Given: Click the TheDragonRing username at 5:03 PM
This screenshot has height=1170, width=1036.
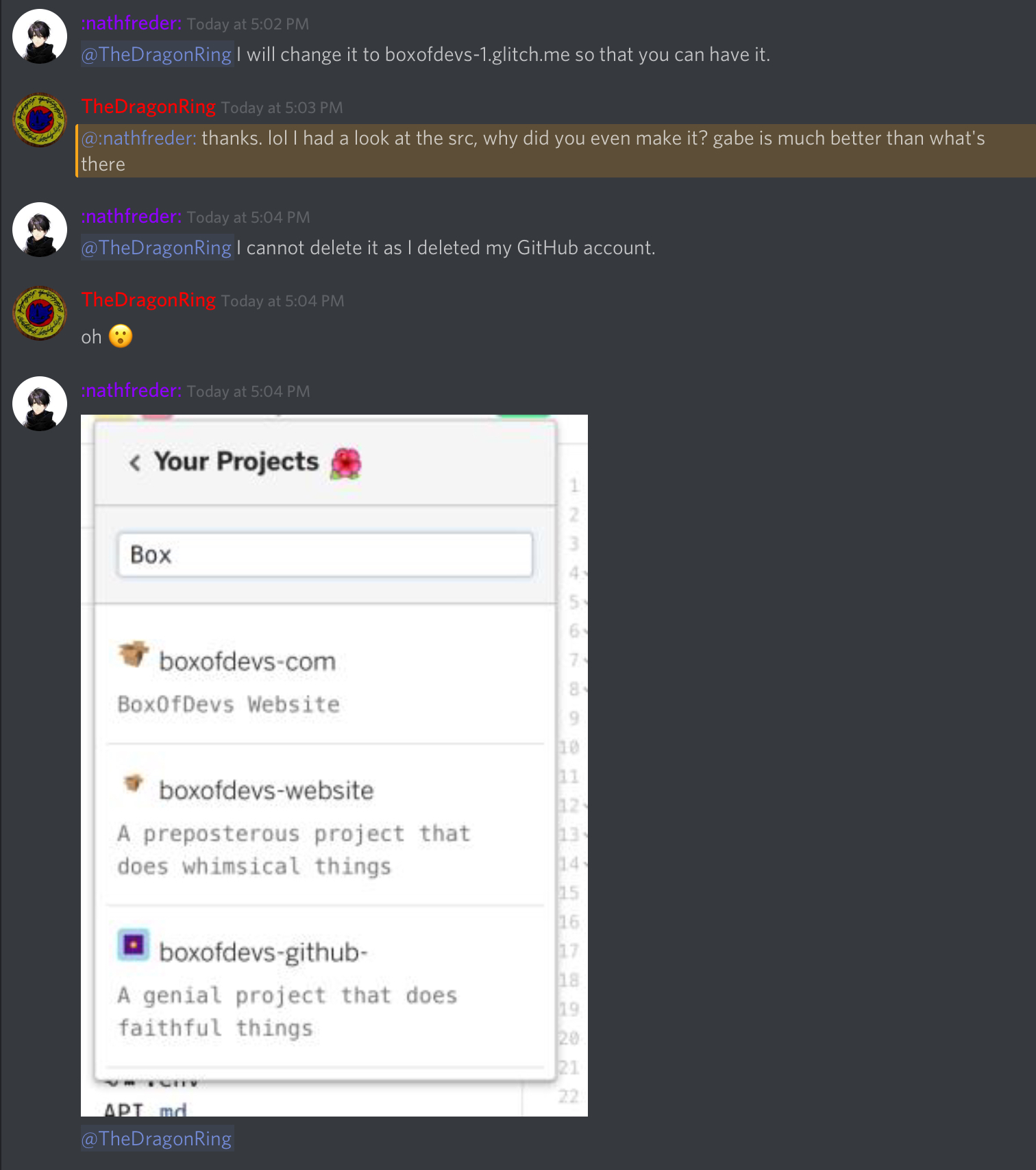Looking at the screenshot, I should (x=149, y=107).
